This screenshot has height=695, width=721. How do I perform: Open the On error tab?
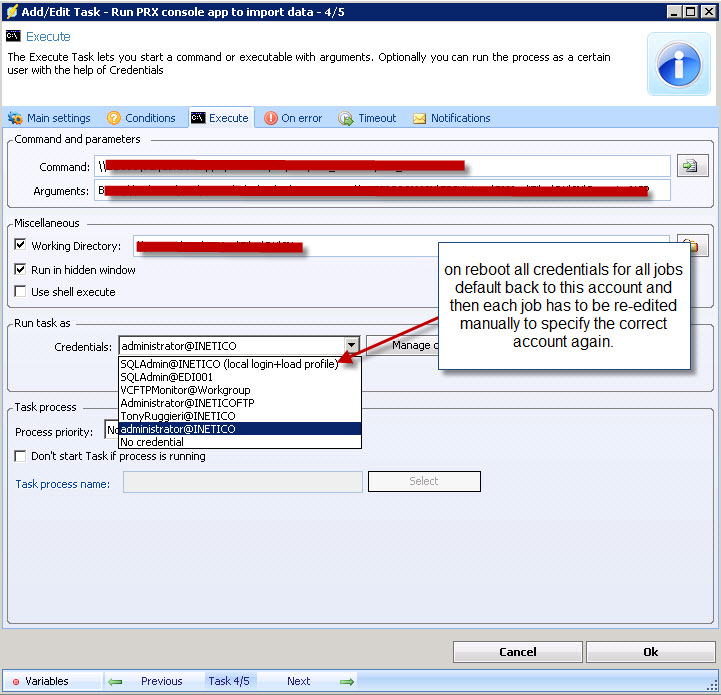[x=292, y=118]
